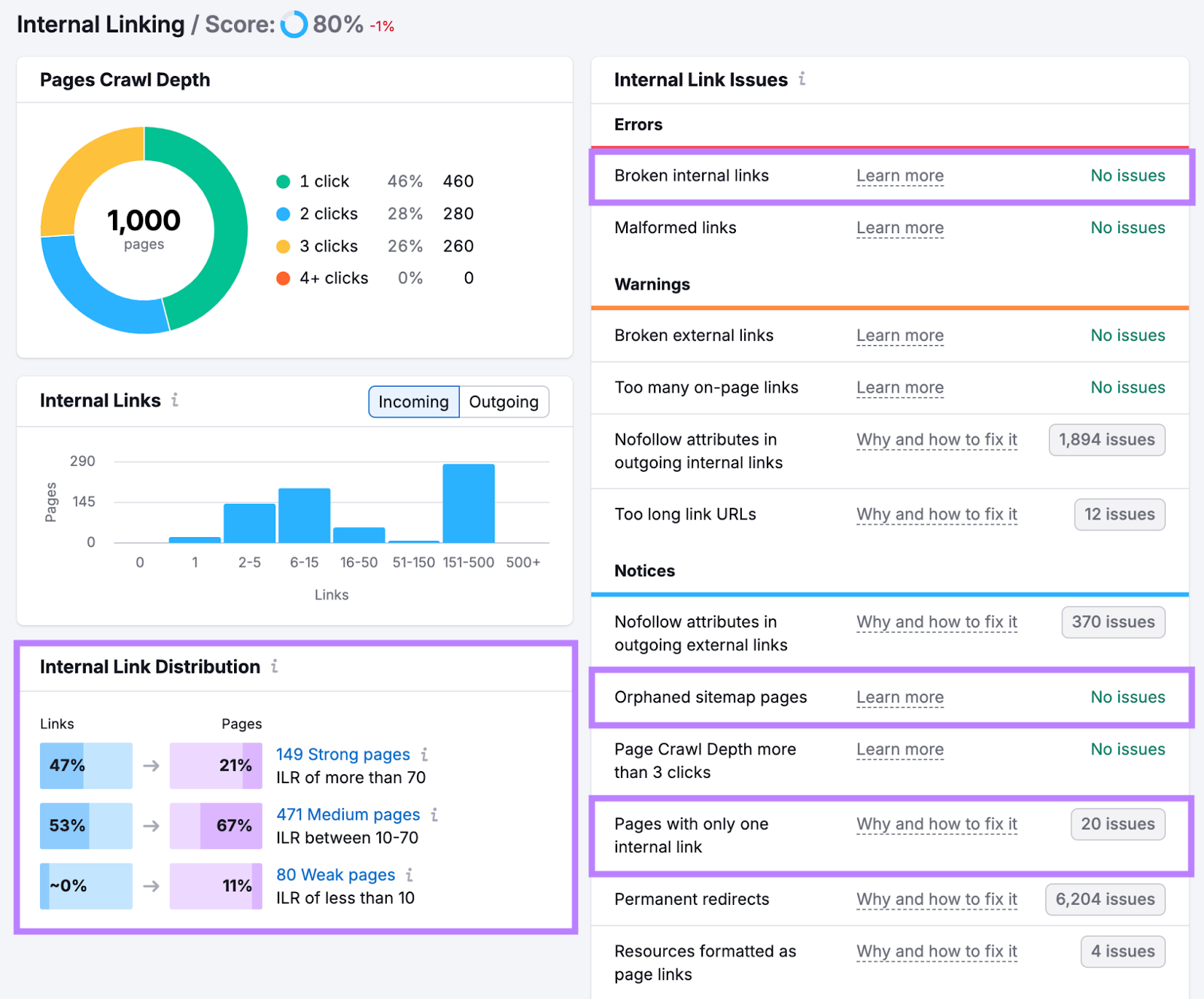Open the Internal Link Issues info tooltip

(x=802, y=80)
